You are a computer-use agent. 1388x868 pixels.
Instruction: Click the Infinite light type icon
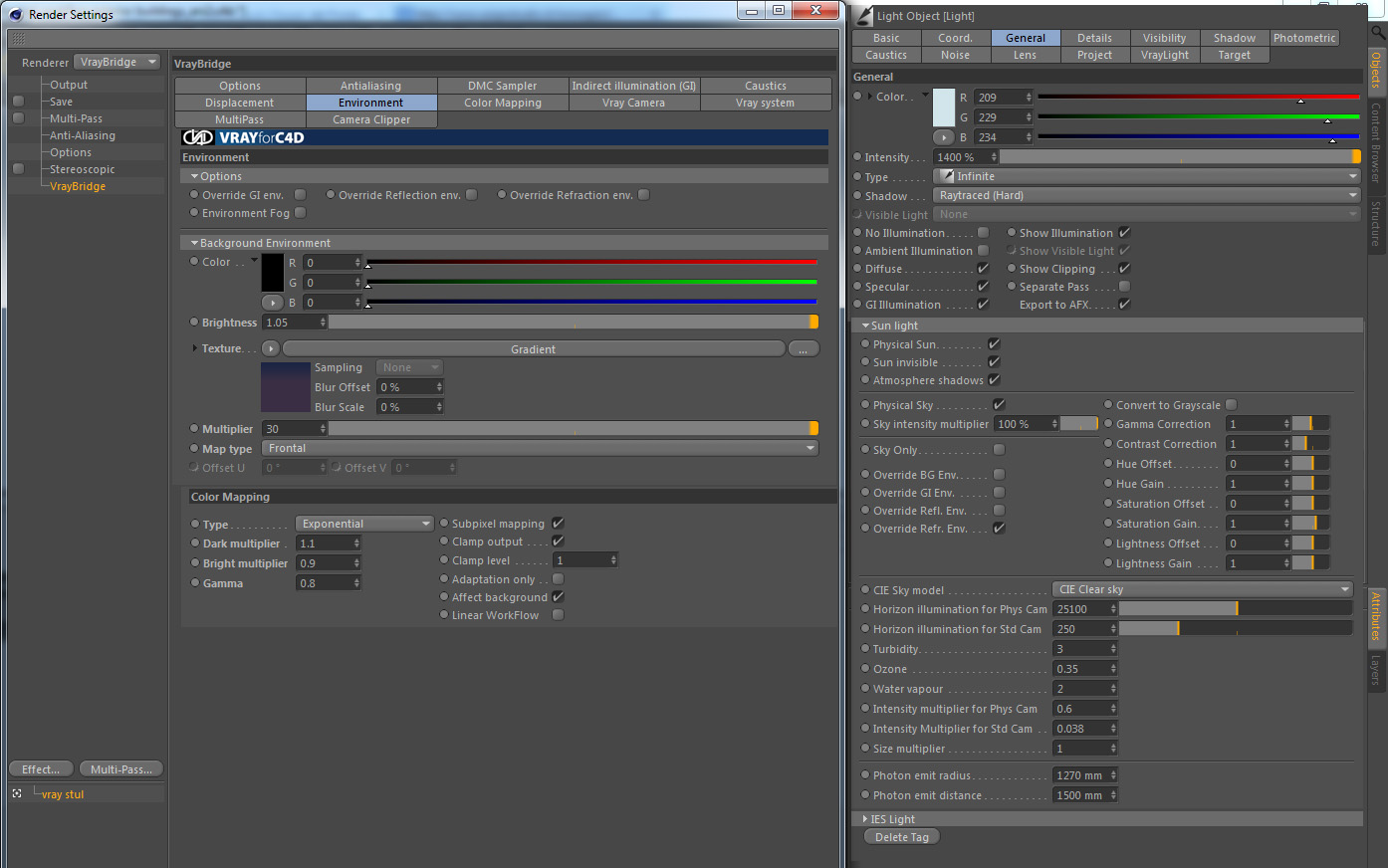[x=947, y=176]
